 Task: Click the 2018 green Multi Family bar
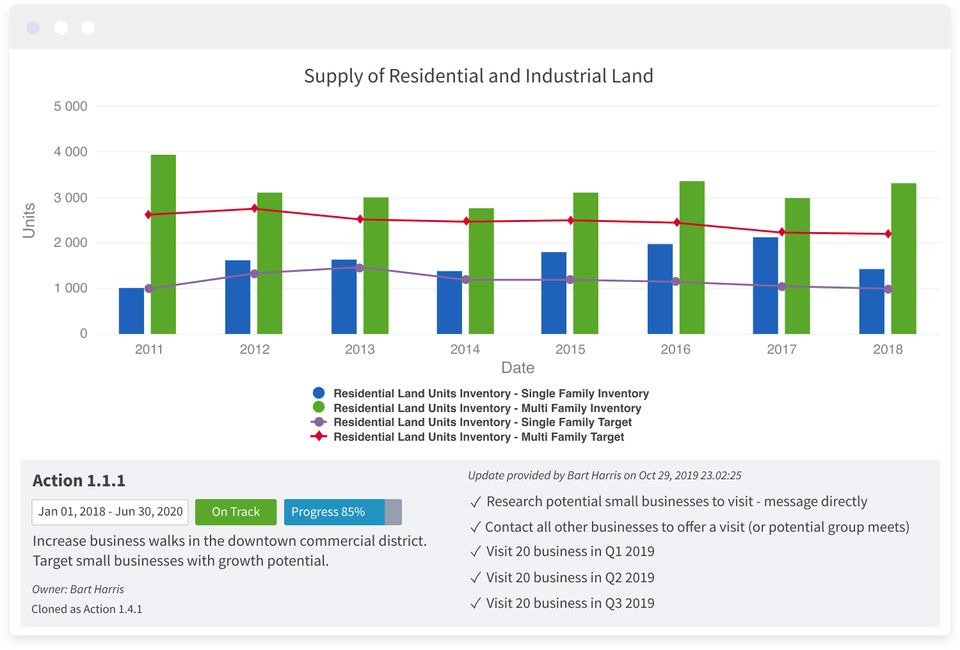[x=904, y=259]
